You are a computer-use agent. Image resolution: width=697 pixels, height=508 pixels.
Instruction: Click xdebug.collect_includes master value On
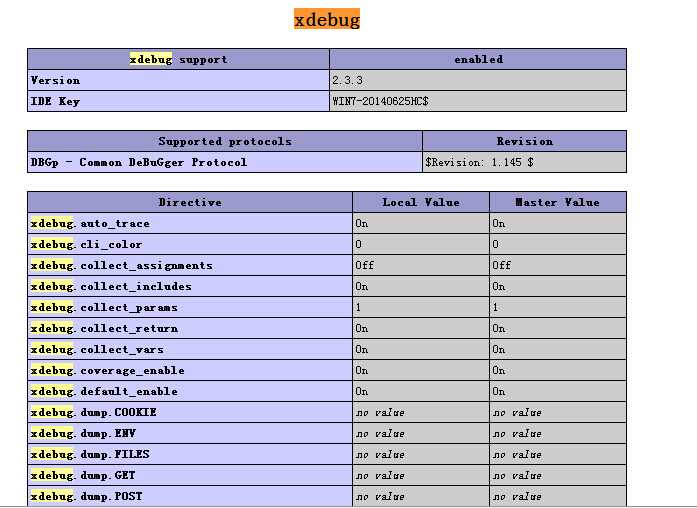[x=558, y=287]
